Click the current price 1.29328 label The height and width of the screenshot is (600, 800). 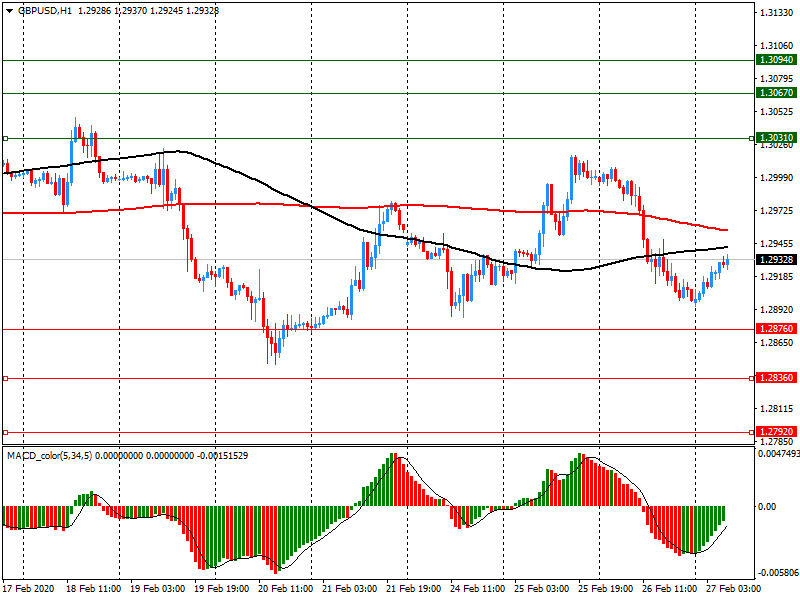pyautogui.click(x=776, y=260)
